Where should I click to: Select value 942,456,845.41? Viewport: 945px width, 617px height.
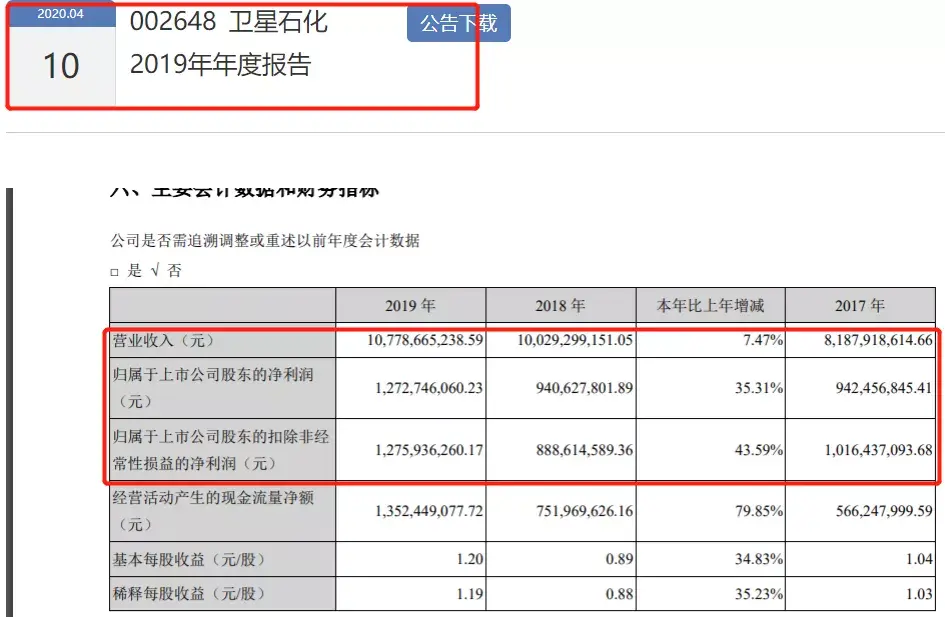(x=884, y=387)
